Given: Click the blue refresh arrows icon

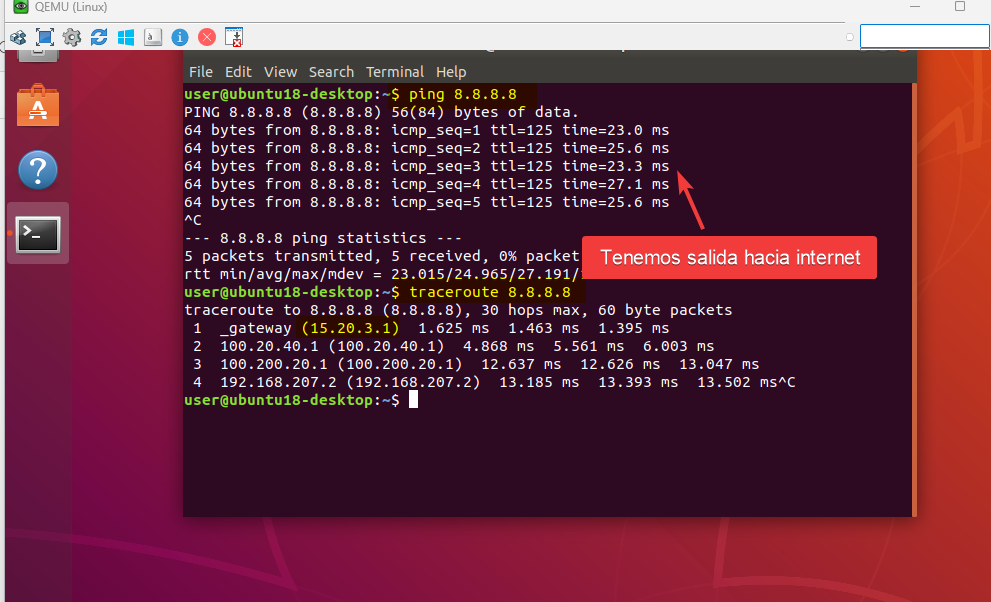Looking at the screenshot, I should (x=99, y=37).
